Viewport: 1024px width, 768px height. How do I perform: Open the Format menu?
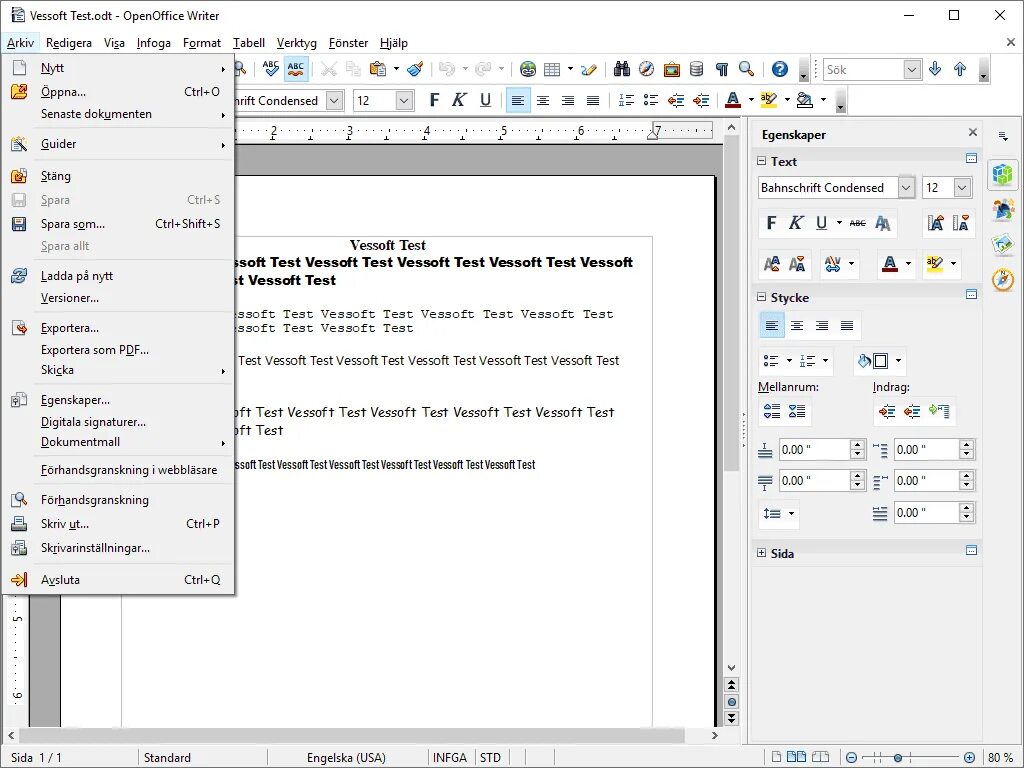[x=202, y=43]
